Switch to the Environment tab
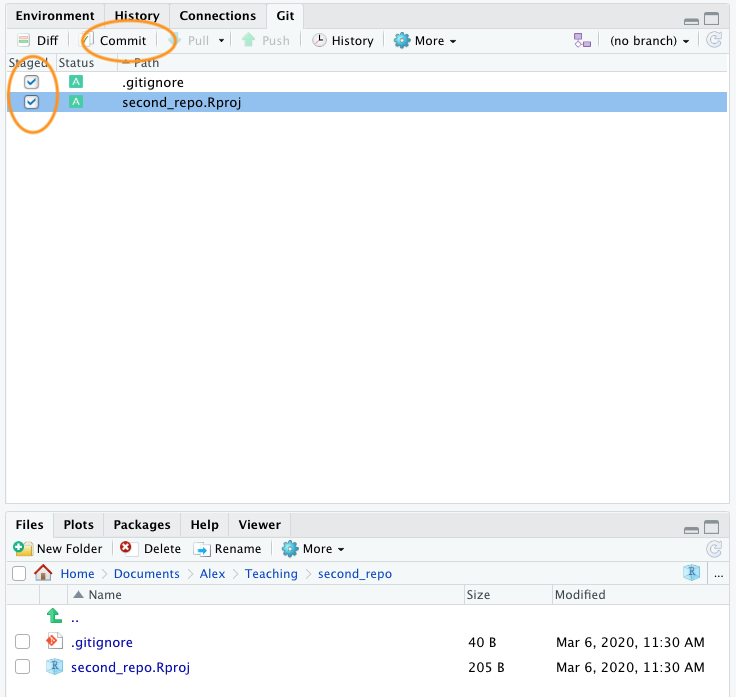Screen dimensions: 736x697 tap(55, 16)
